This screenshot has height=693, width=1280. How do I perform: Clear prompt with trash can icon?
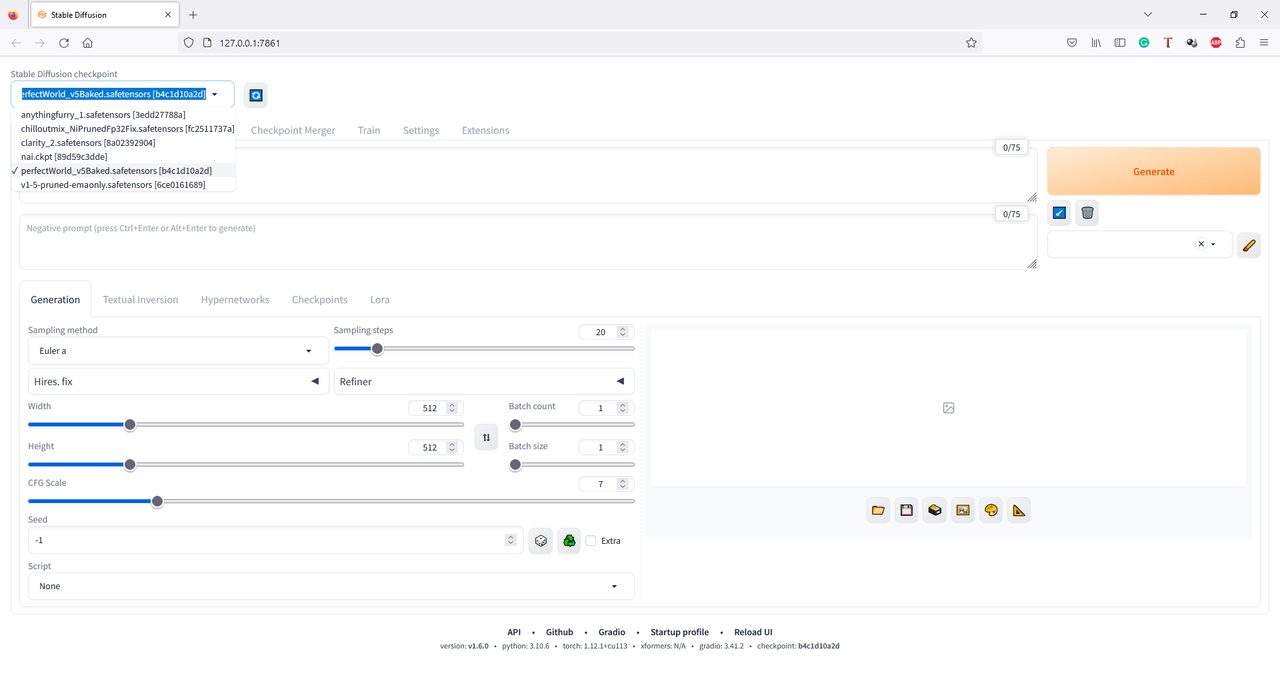pyautogui.click(x=1088, y=213)
